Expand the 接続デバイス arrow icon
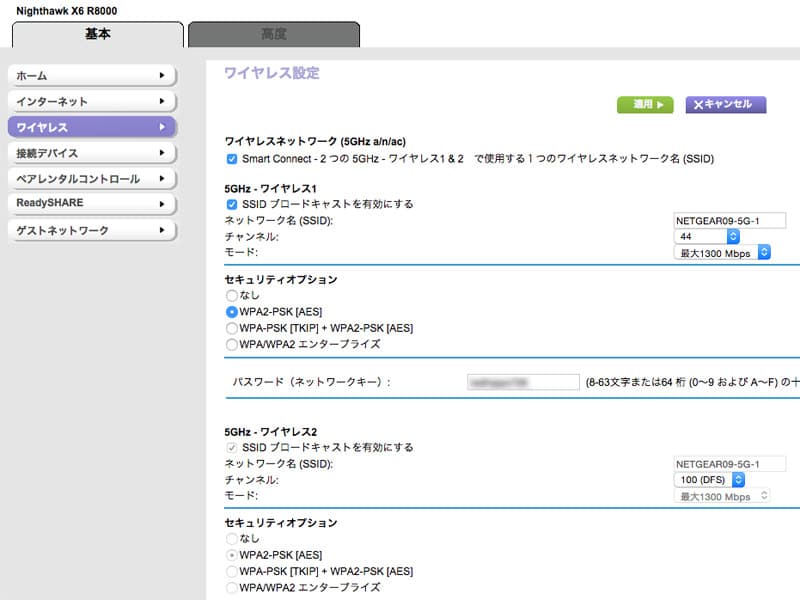 pos(161,153)
